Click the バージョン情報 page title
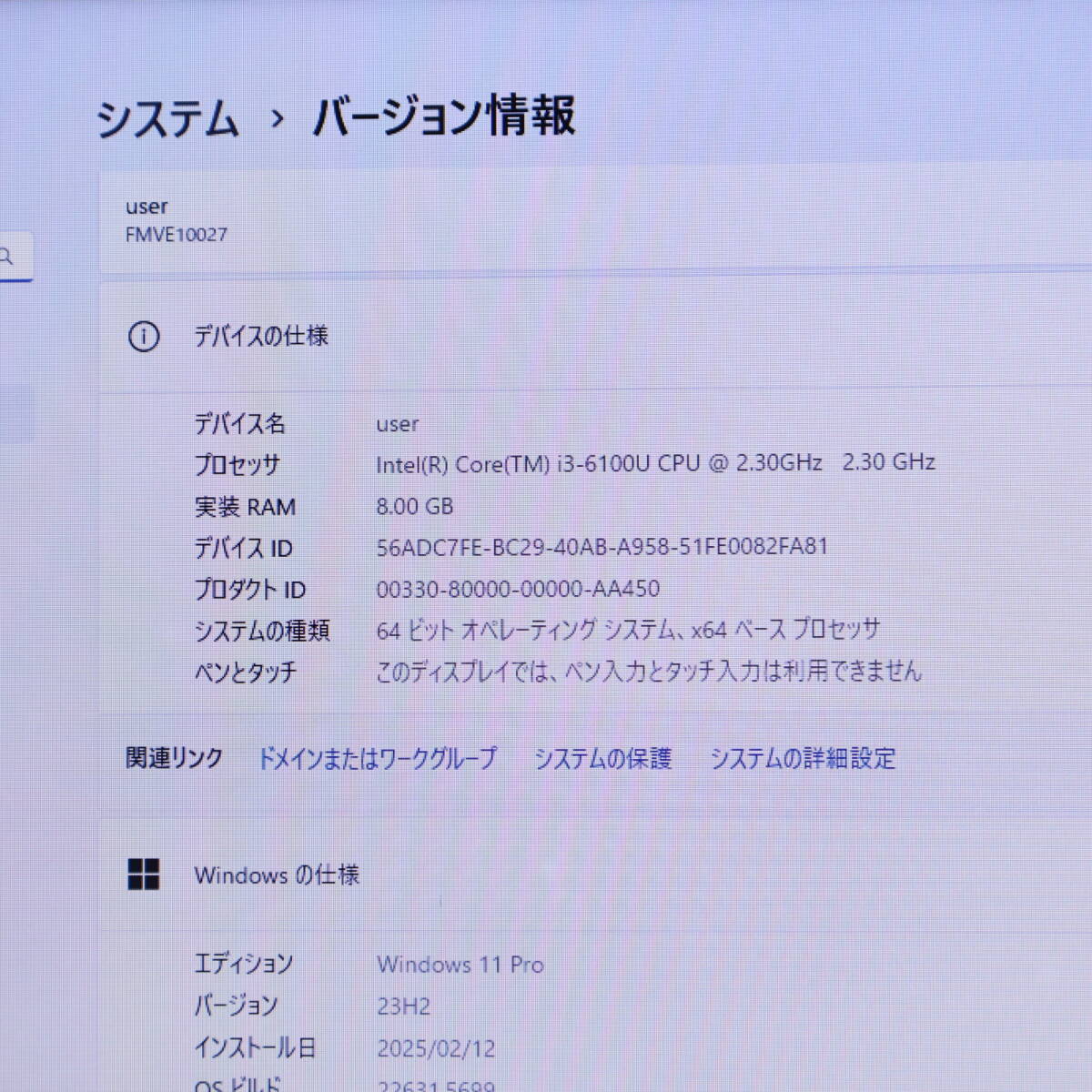The height and width of the screenshot is (1092, 1092). (444, 116)
